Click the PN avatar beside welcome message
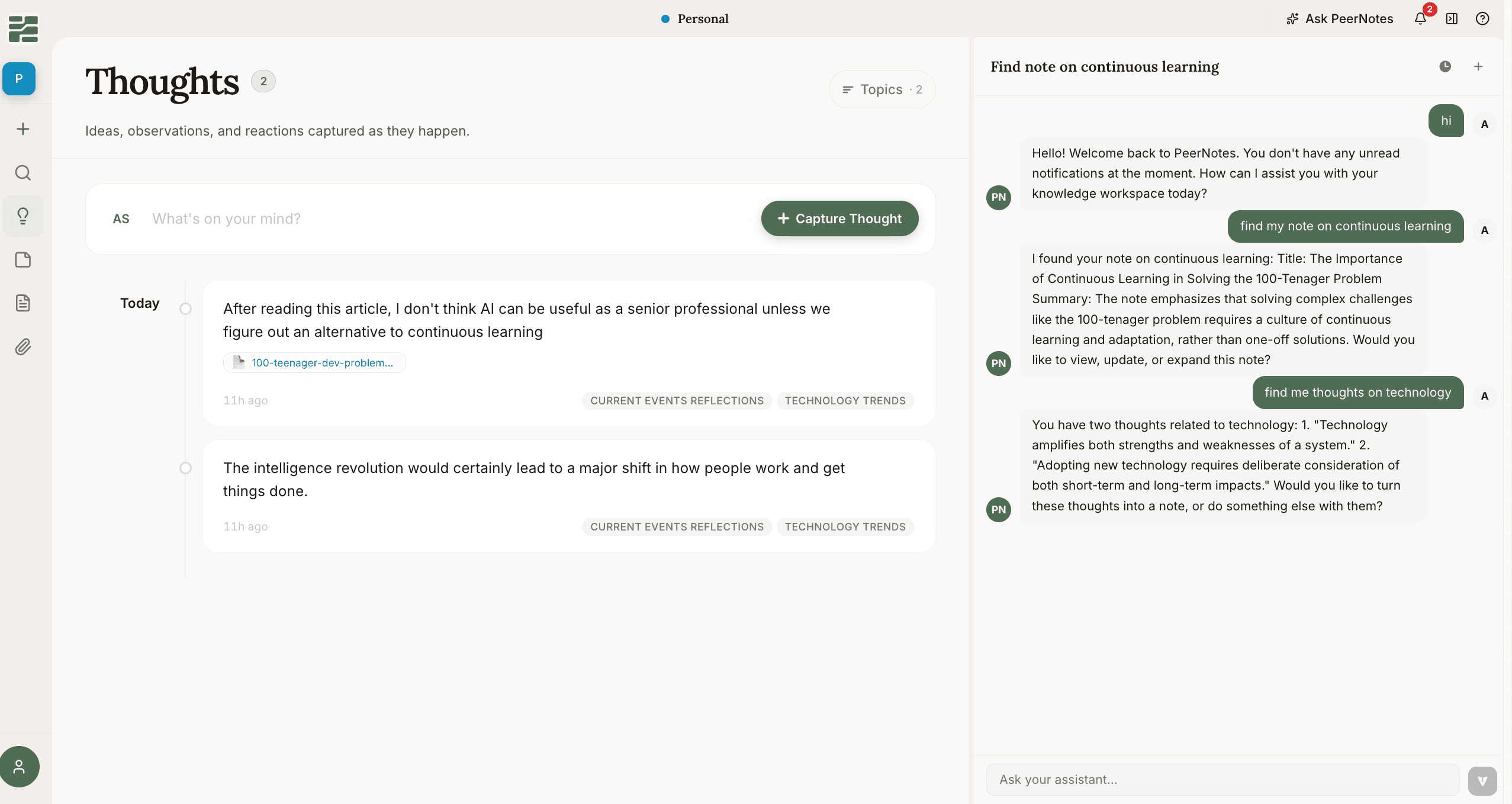Screen dimensions: 1512x804 tap(999, 197)
